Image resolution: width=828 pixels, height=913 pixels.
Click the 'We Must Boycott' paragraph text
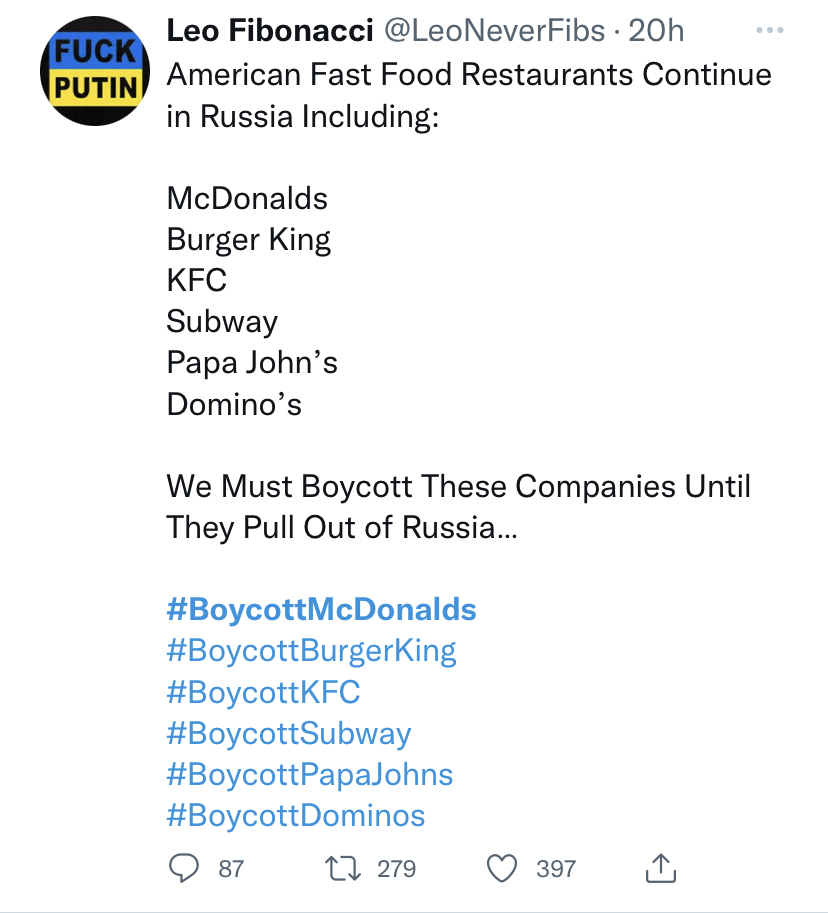(x=458, y=507)
